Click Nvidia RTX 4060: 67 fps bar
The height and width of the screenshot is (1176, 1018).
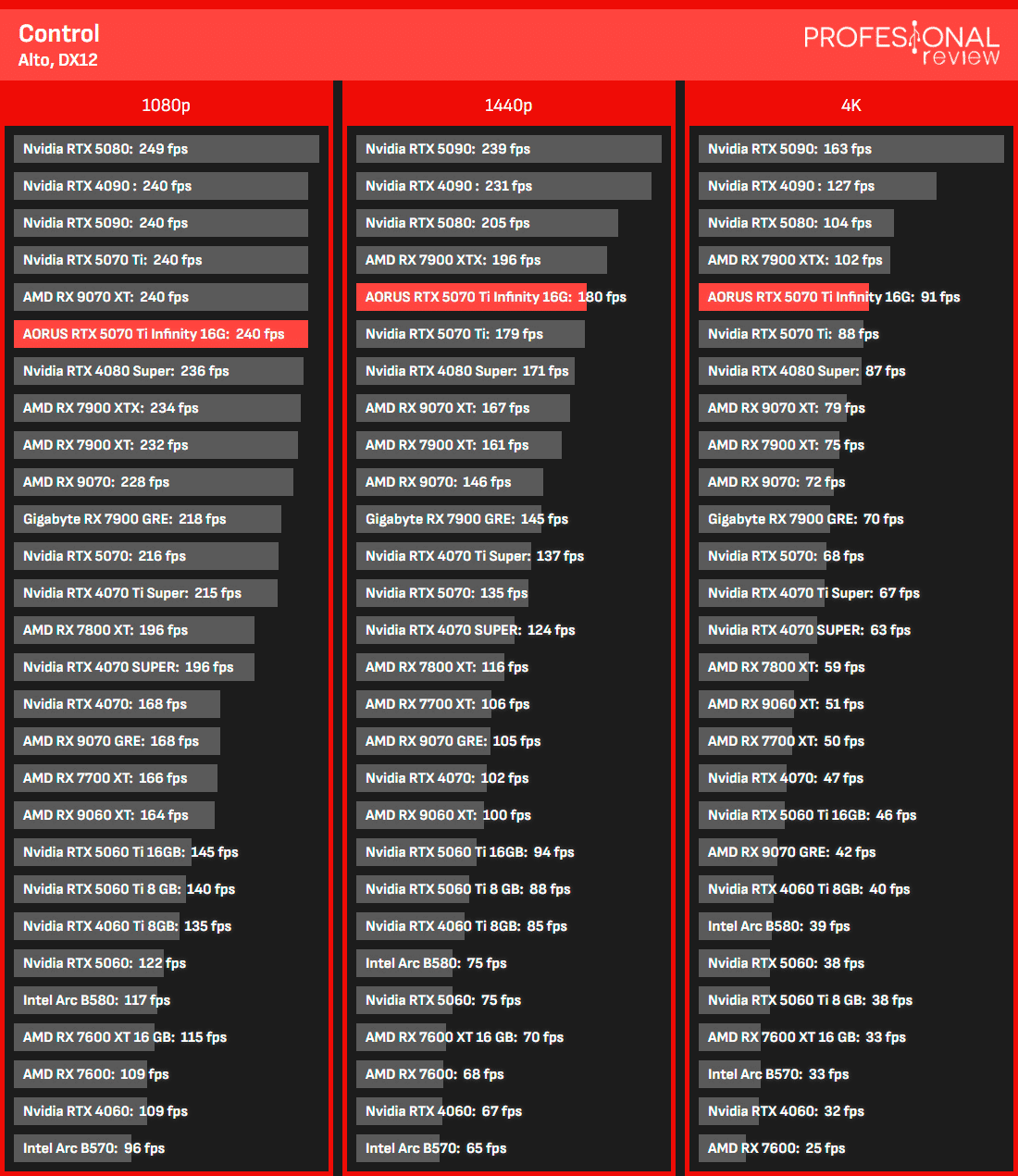point(399,1111)
